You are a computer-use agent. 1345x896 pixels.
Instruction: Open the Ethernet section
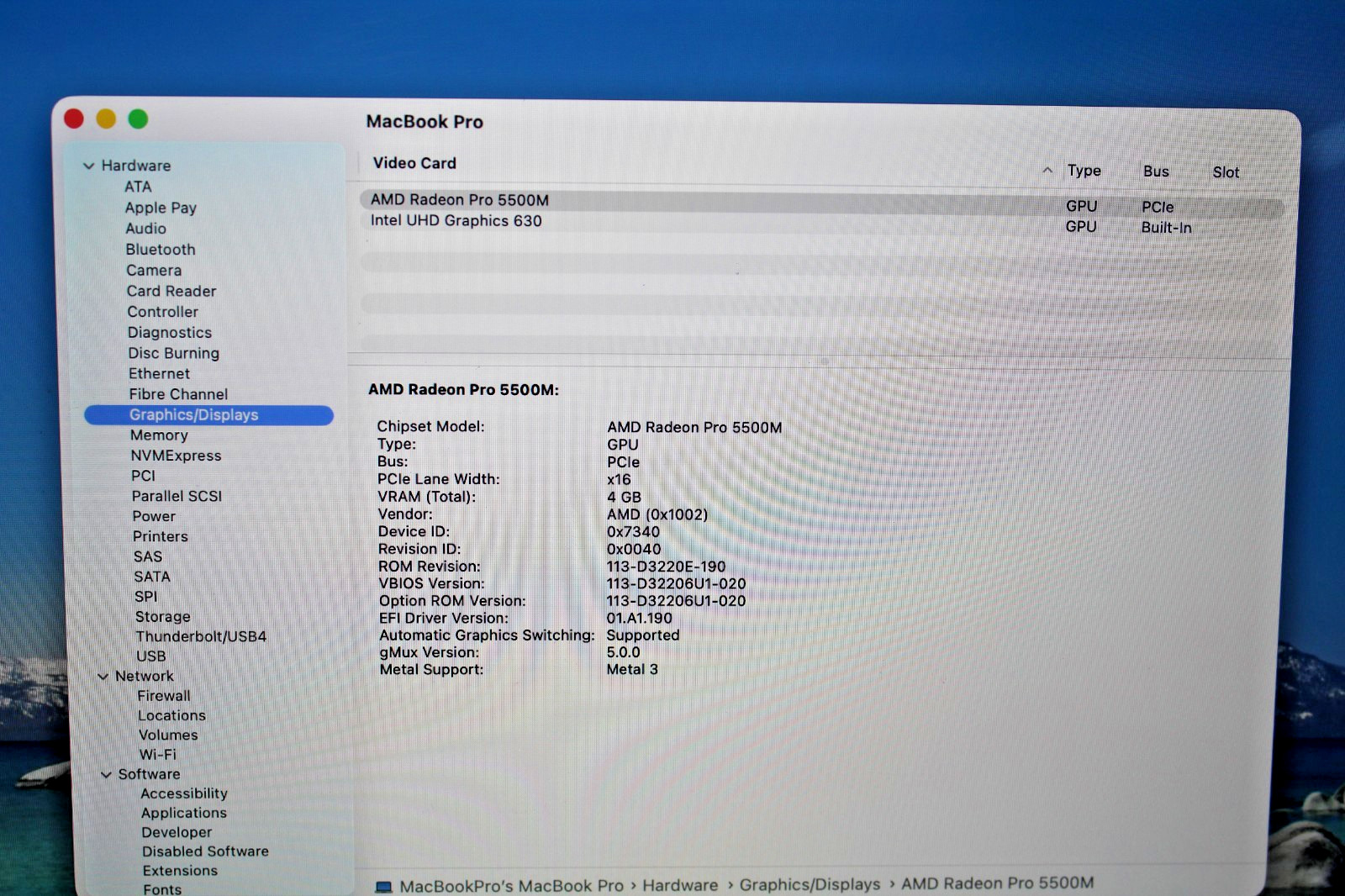point(159,374)
